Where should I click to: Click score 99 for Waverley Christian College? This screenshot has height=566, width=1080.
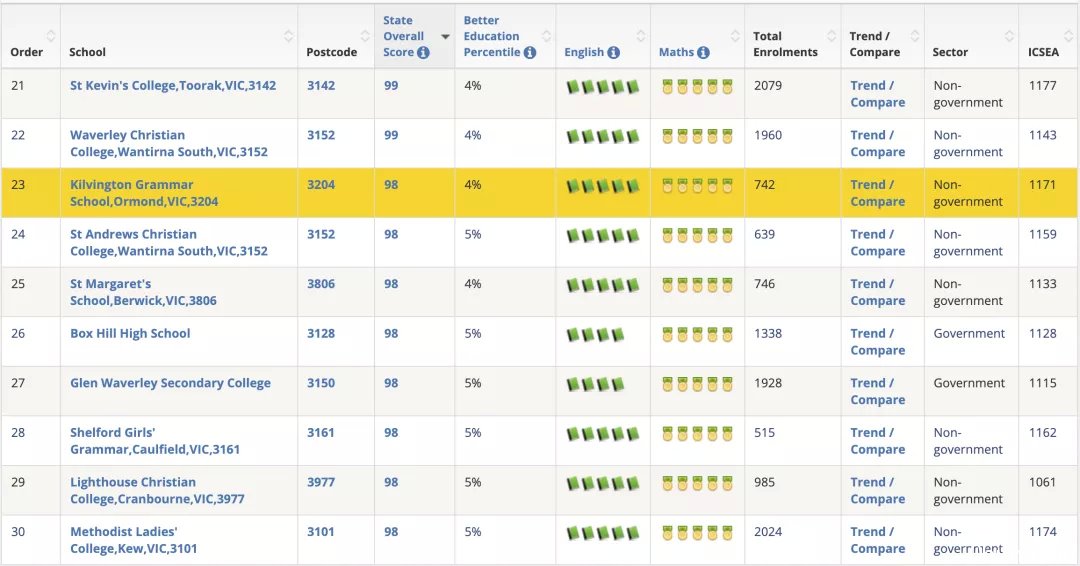pyautogui.click(x=391, y=135)
